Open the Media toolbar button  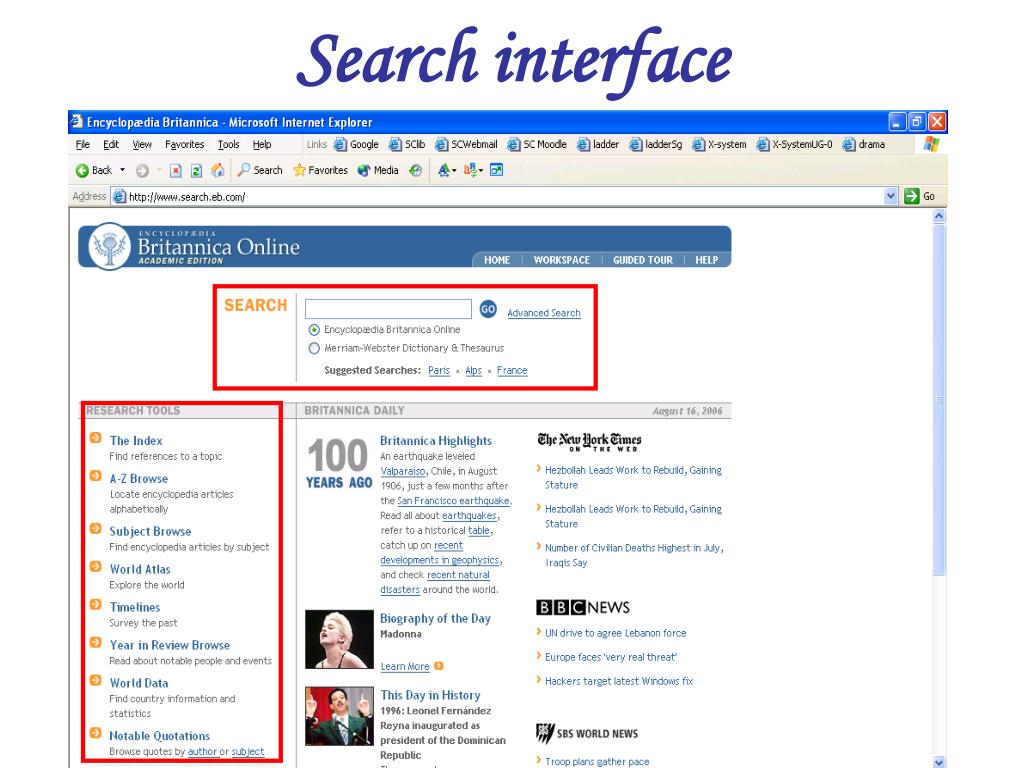coord(378,170)
